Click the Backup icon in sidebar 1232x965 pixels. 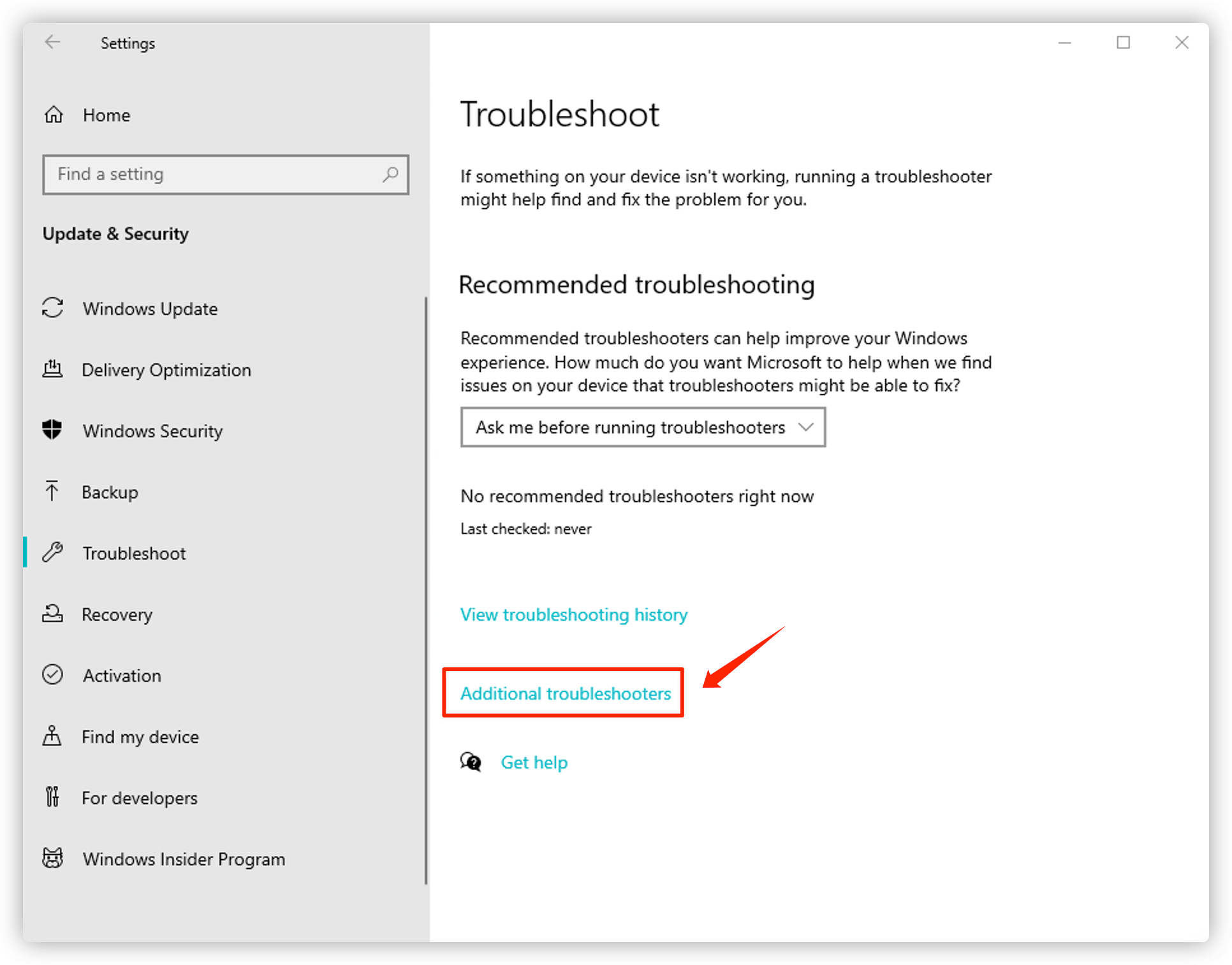click(51, 492)
